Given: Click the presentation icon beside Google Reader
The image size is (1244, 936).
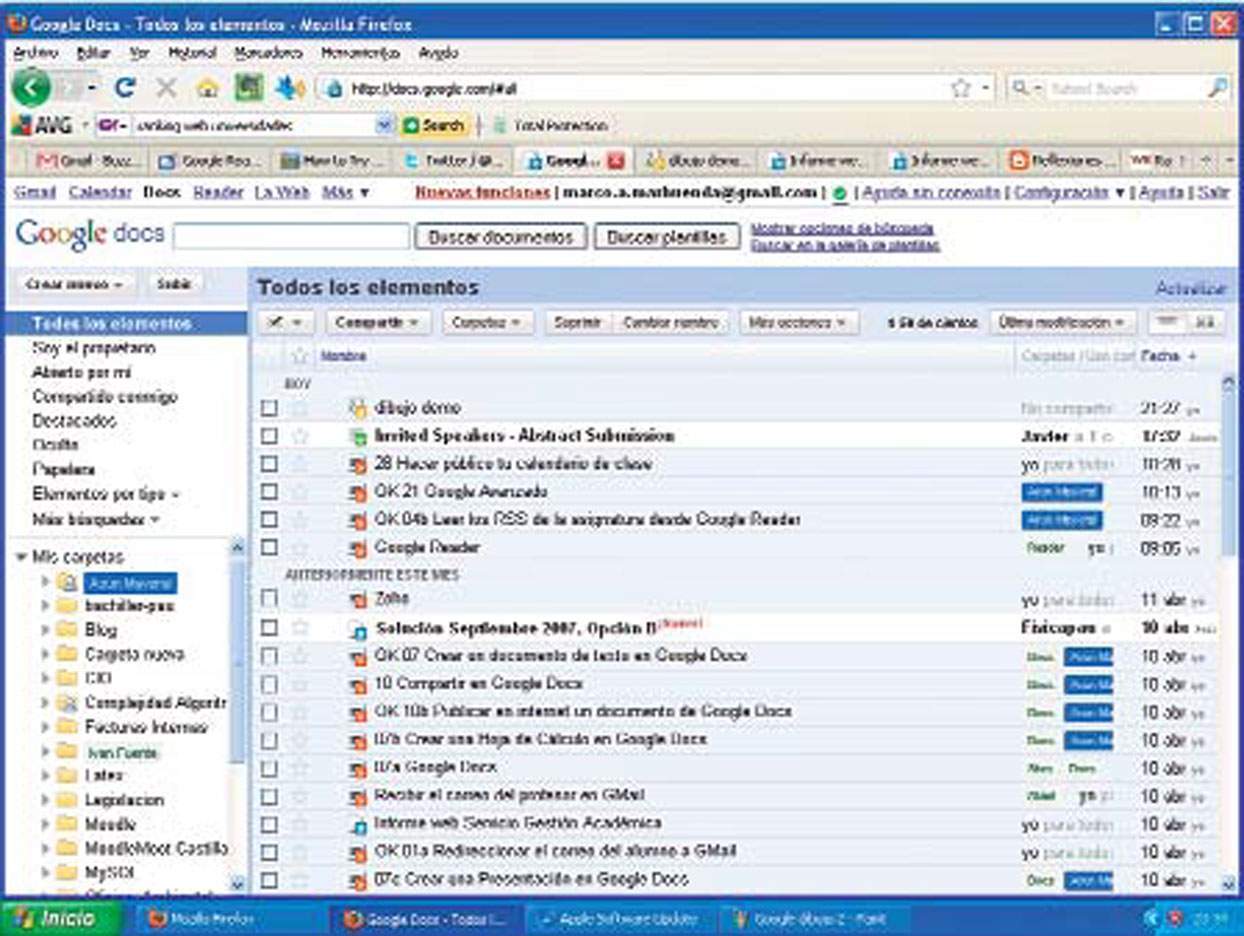Looking at the screenshot, I should pyautogui.click(x=358, y=548).
